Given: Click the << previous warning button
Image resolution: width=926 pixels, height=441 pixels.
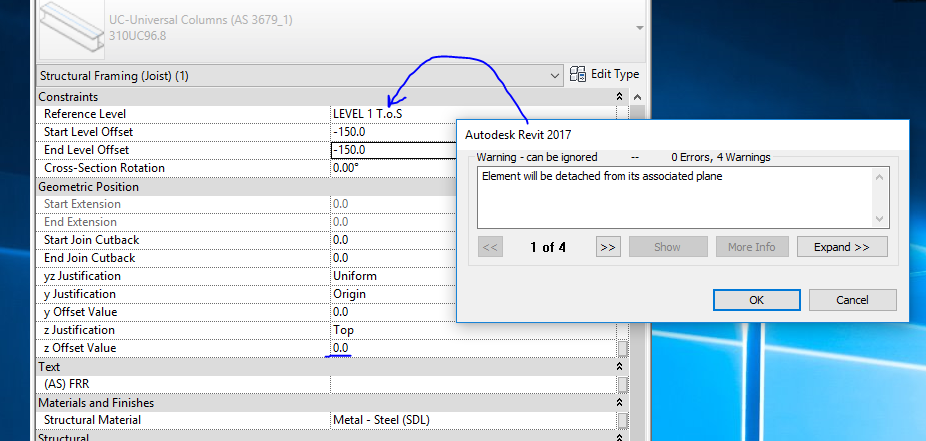Looking at the screenshot, I should [x=490, y=247].
